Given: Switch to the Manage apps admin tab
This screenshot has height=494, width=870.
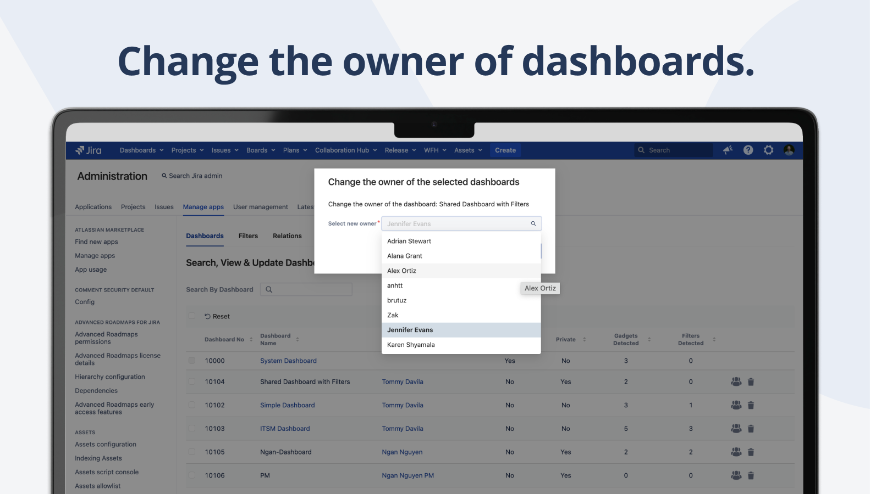Looking at the screenshot, I should coord(203,207).
